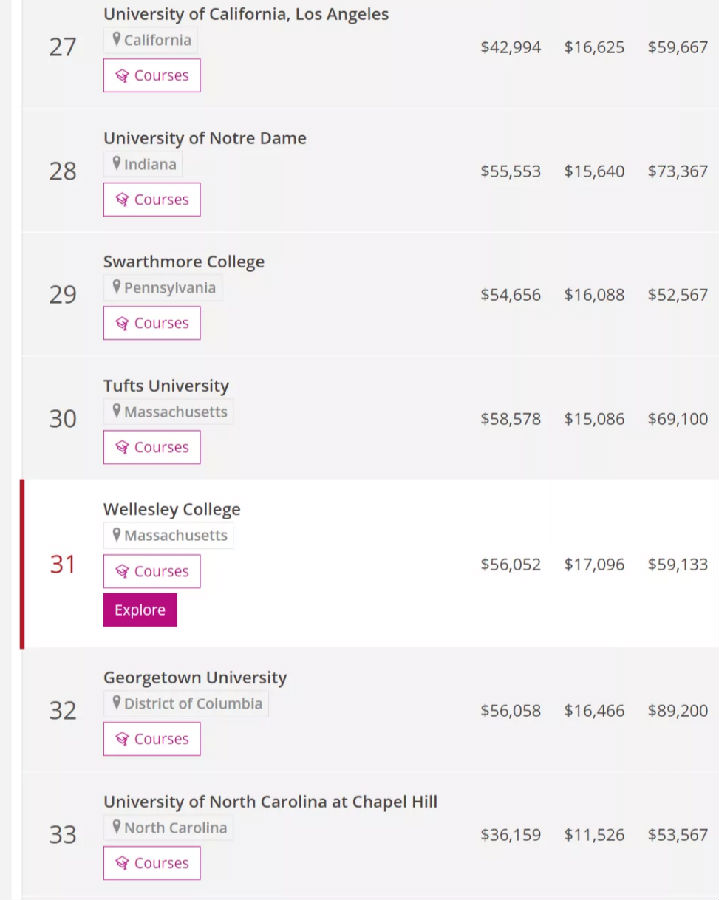Select the Pennsylvania location tag
The image size is (719, 900).
tap(164, 288)
